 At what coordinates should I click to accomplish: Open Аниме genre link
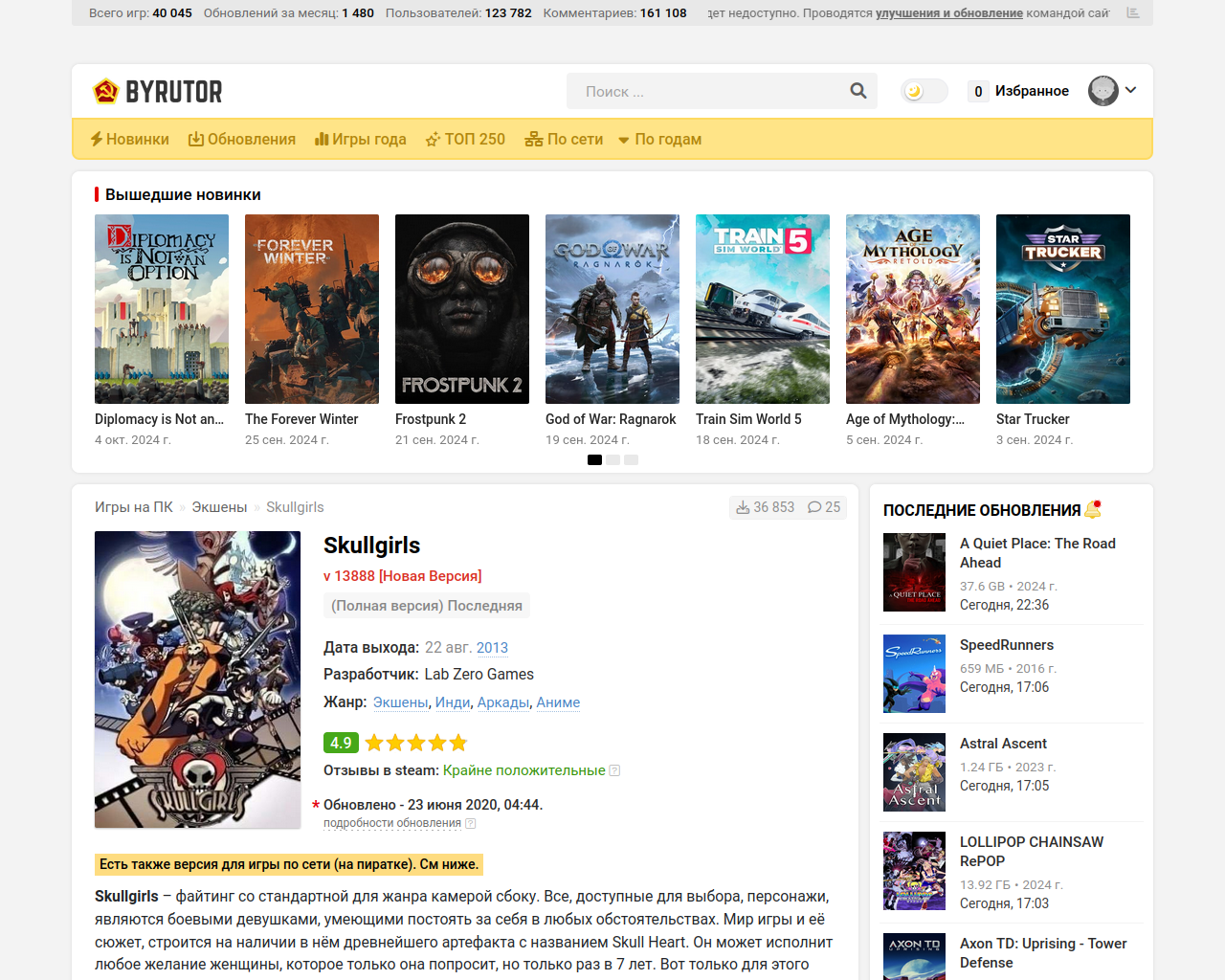(x=558, y=702)
